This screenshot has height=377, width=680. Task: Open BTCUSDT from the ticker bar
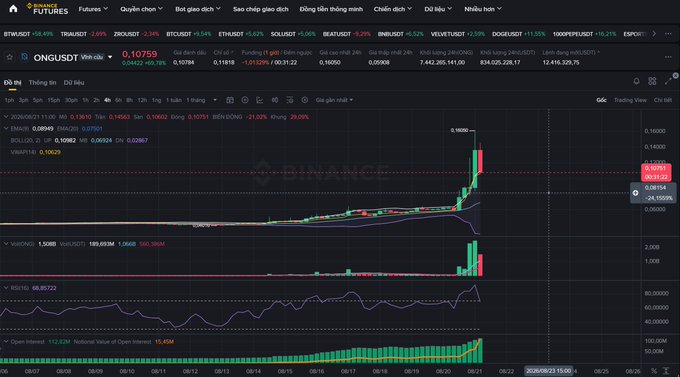(189, 34)
